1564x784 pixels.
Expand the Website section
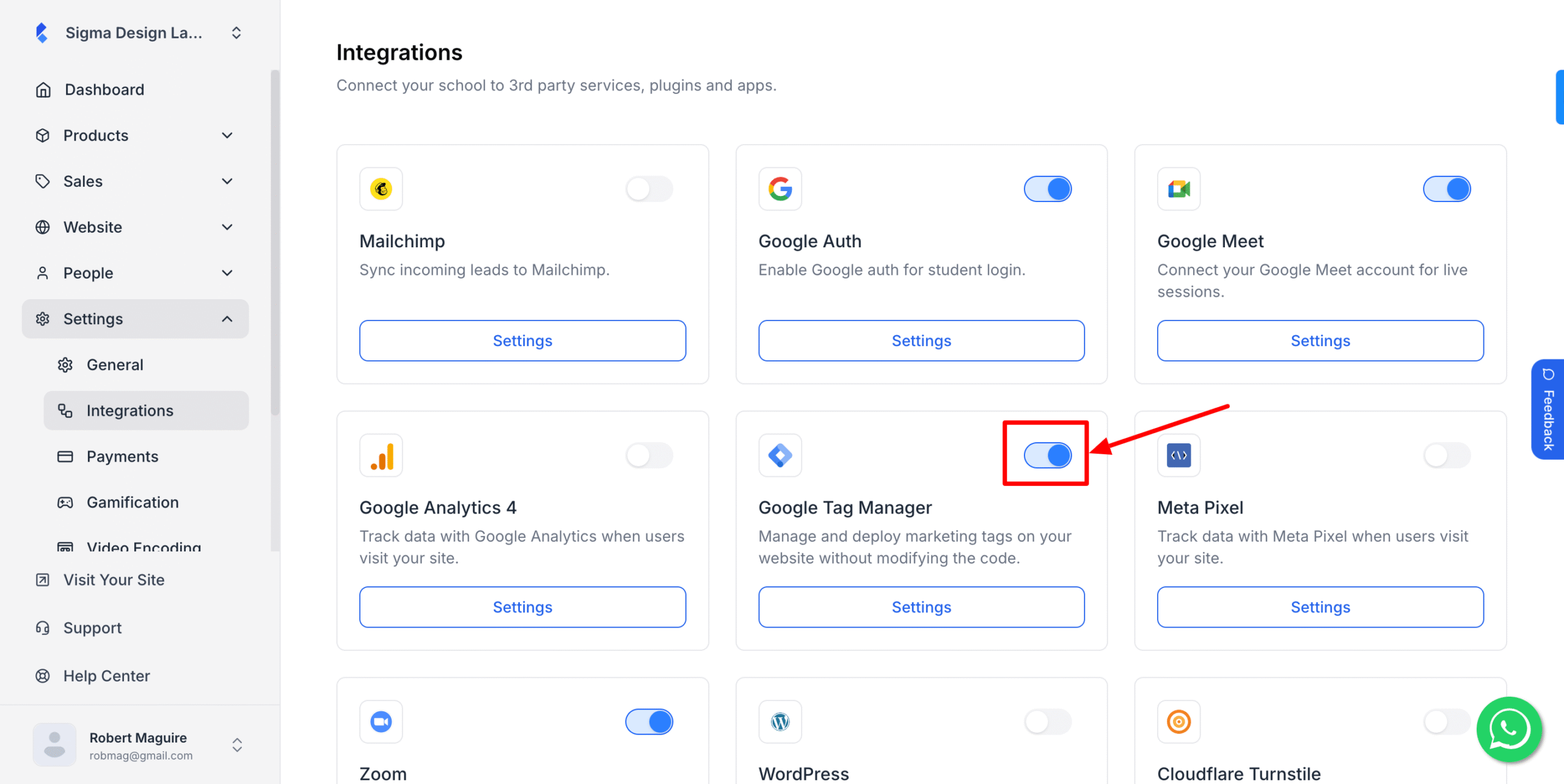click(x=135, y=227)
